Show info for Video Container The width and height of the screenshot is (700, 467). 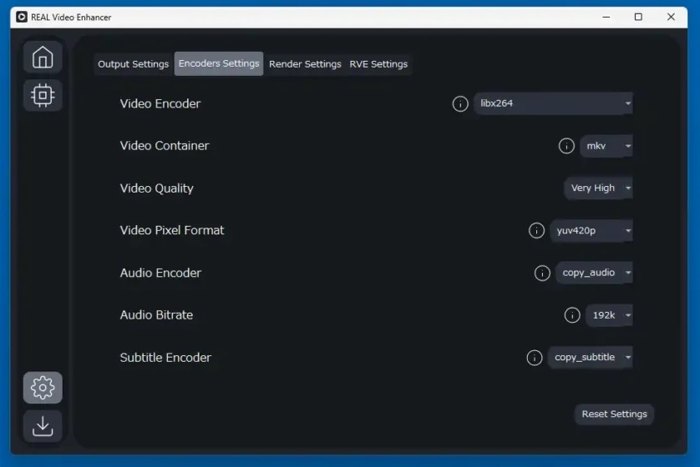(x=567, y=146)
